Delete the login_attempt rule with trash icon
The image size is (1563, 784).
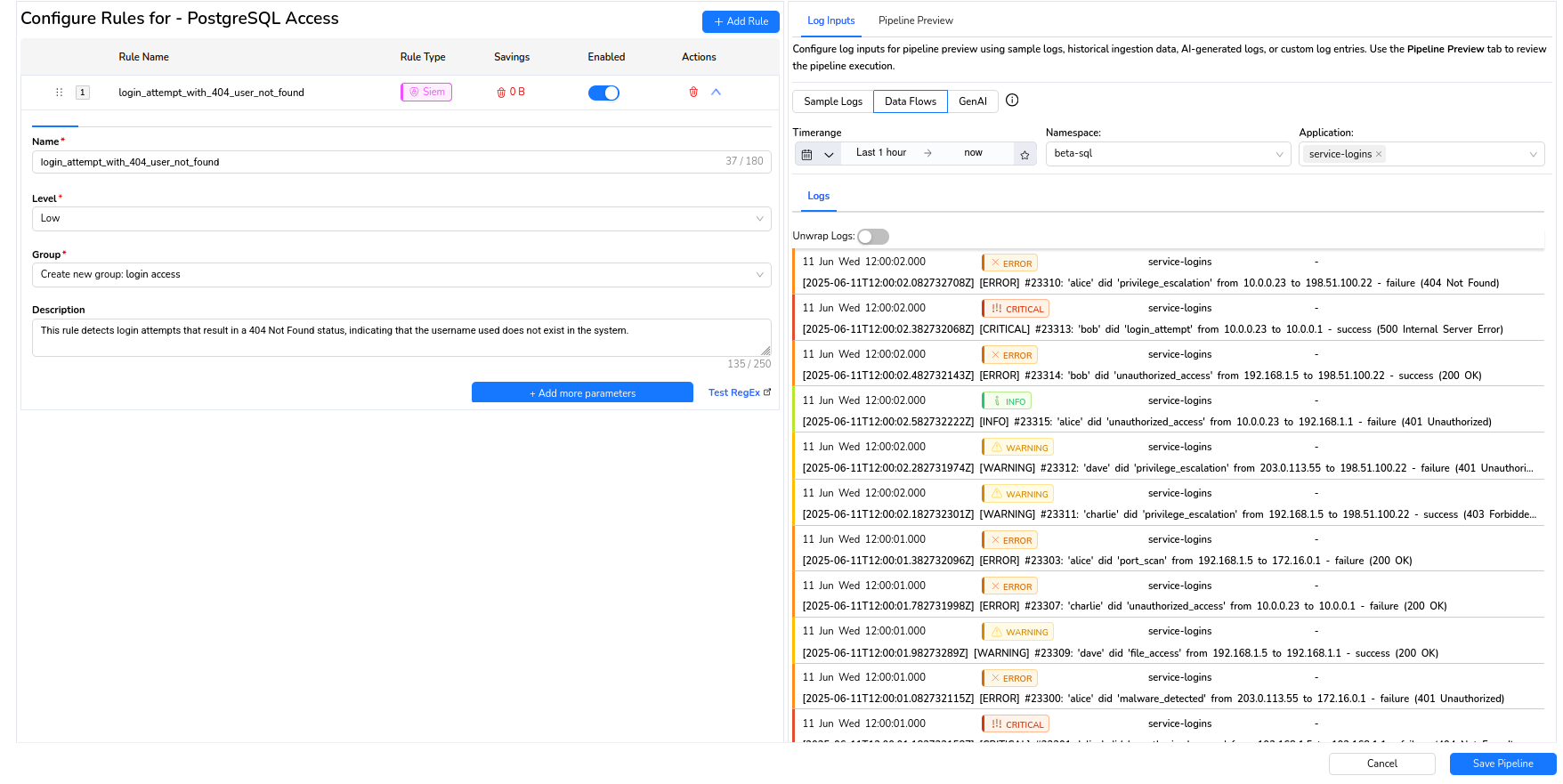click(x=693, y=93)
